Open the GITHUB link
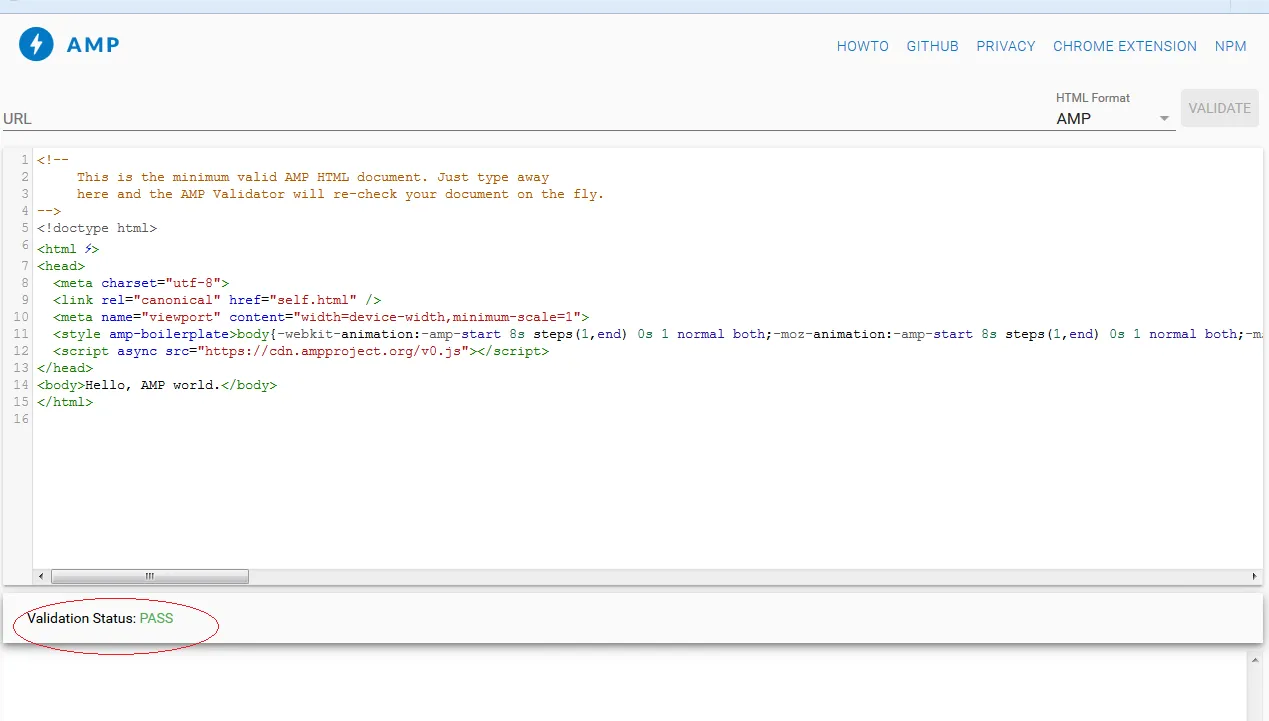The width and height of the screenshot is (1269, 721). pos(932,46)
